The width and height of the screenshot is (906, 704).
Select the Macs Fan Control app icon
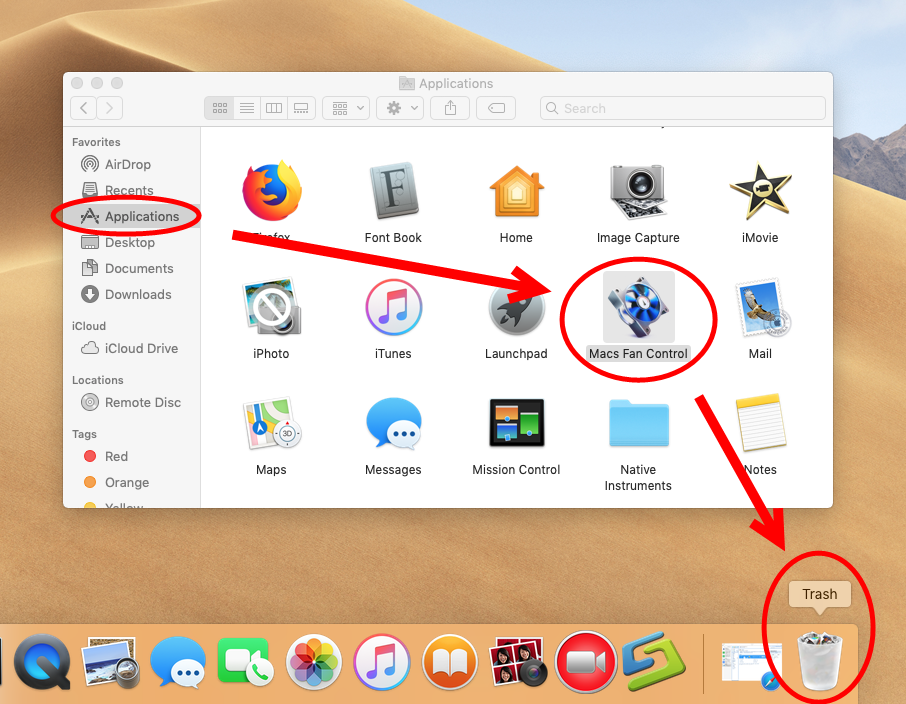638,307
